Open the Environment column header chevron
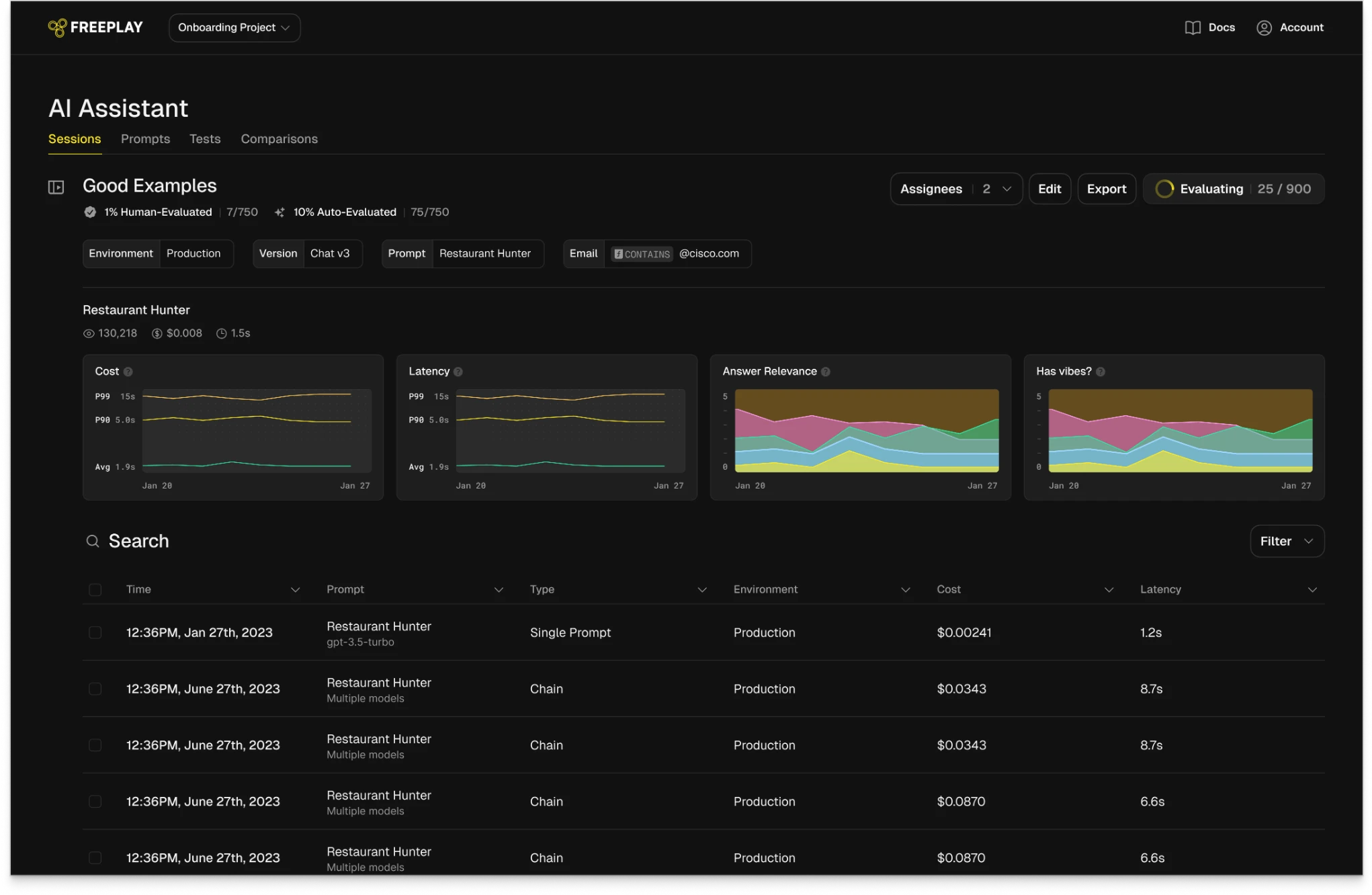Screen dimensions: 1372x895 point(906,590)
